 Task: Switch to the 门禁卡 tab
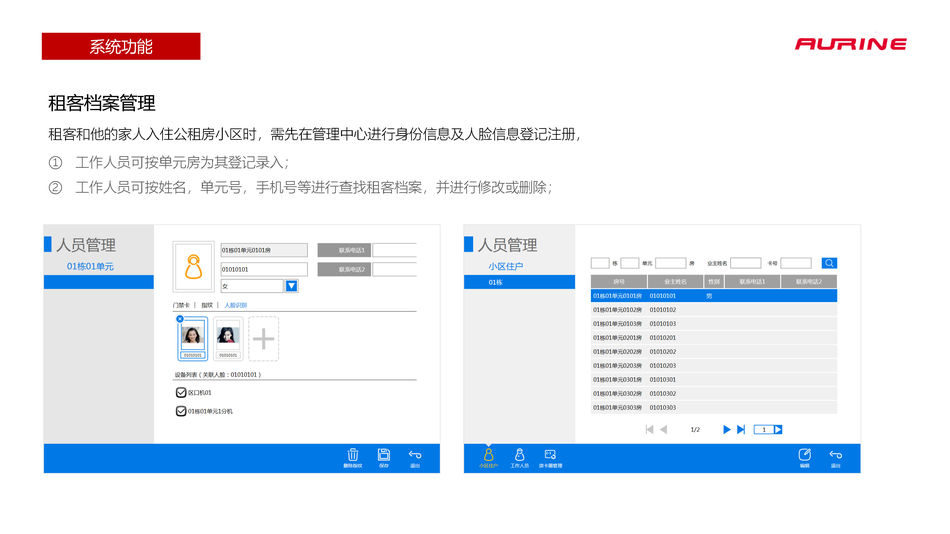click(x=181, y=304)
